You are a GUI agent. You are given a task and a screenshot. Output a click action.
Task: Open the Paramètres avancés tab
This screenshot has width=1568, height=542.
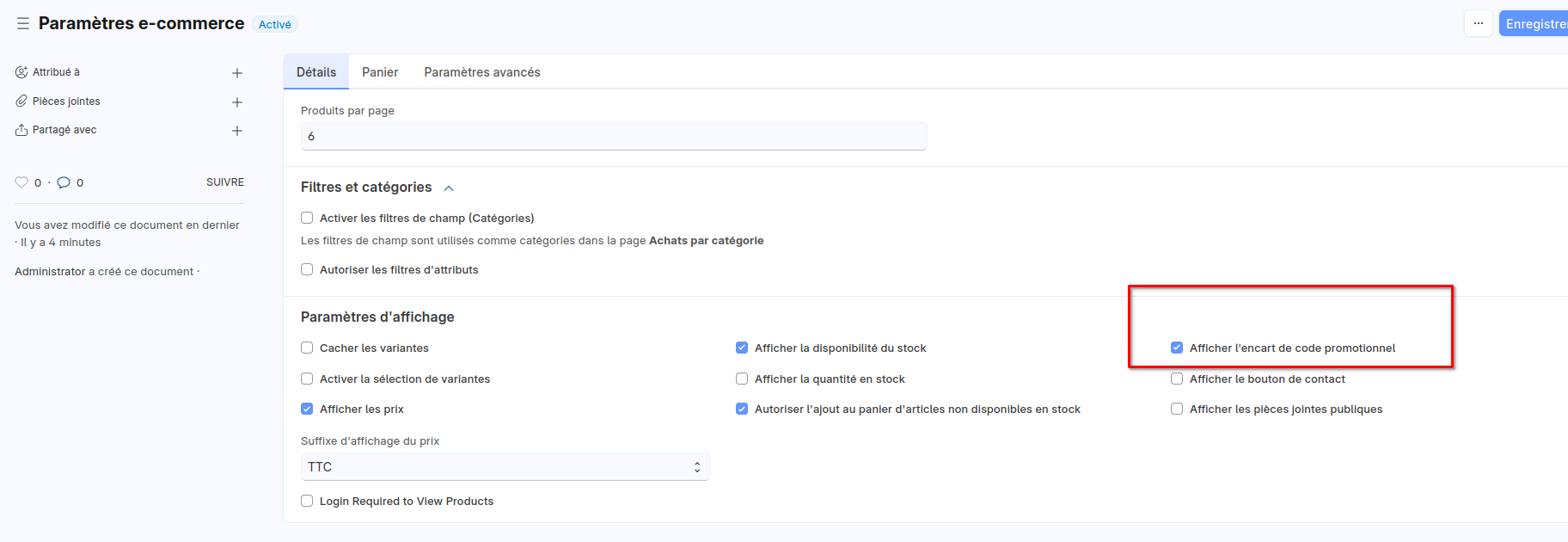[481, 72]
